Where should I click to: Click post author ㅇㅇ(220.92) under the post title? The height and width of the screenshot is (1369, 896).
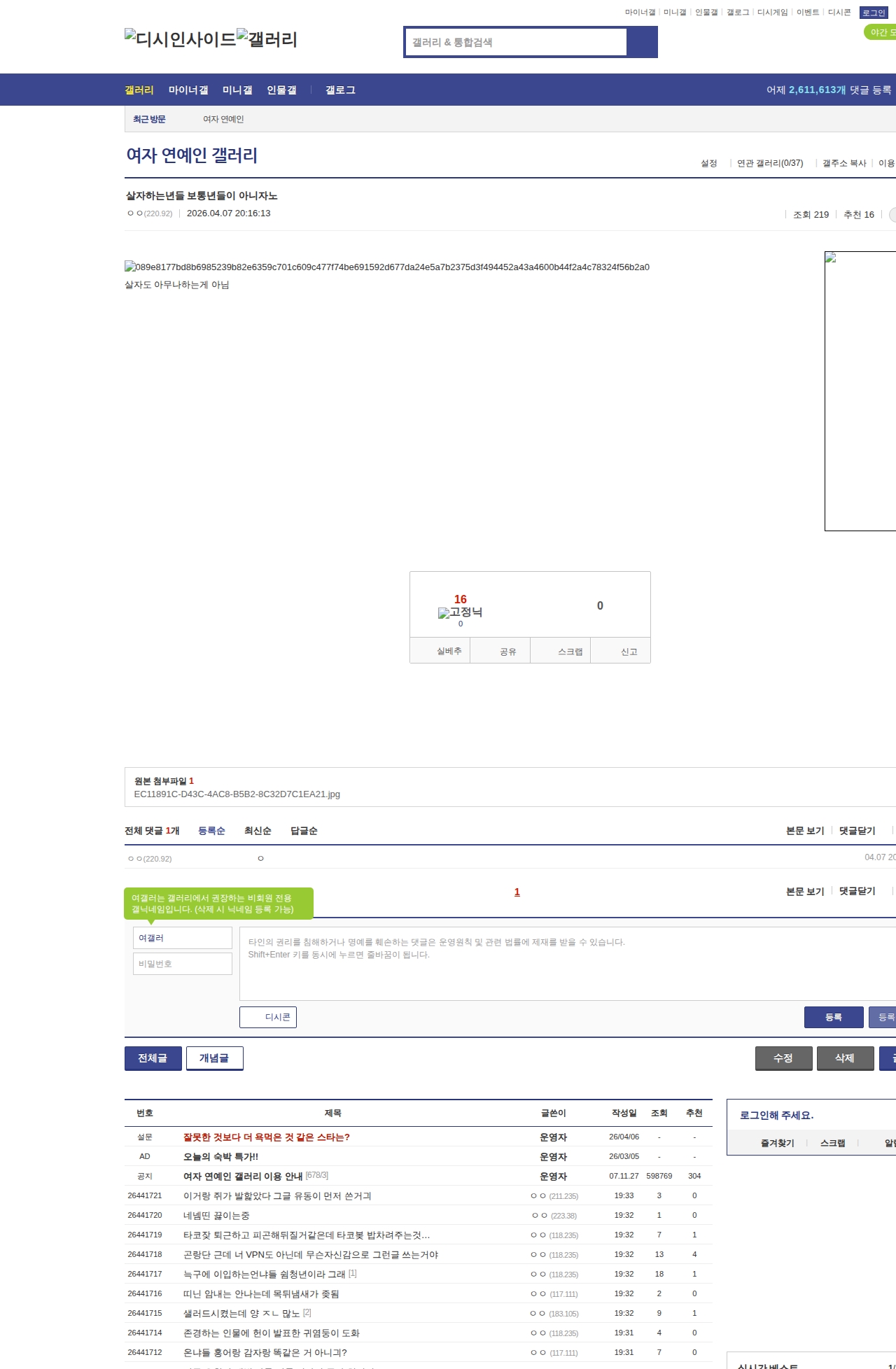coord(150,213)
